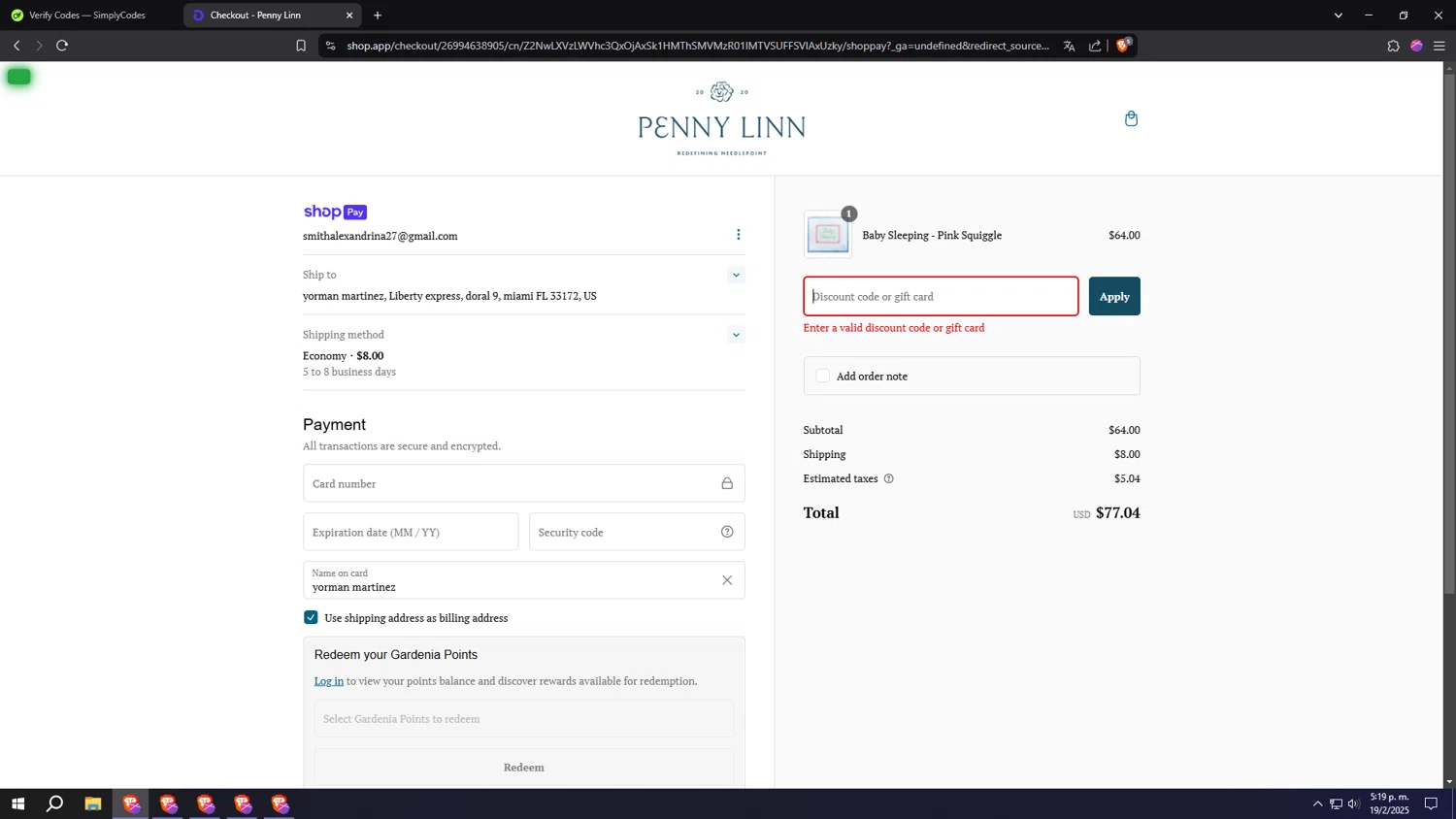Click the Card number input field
This screenshot has width=1456, height=819.
tap(523, 483)
